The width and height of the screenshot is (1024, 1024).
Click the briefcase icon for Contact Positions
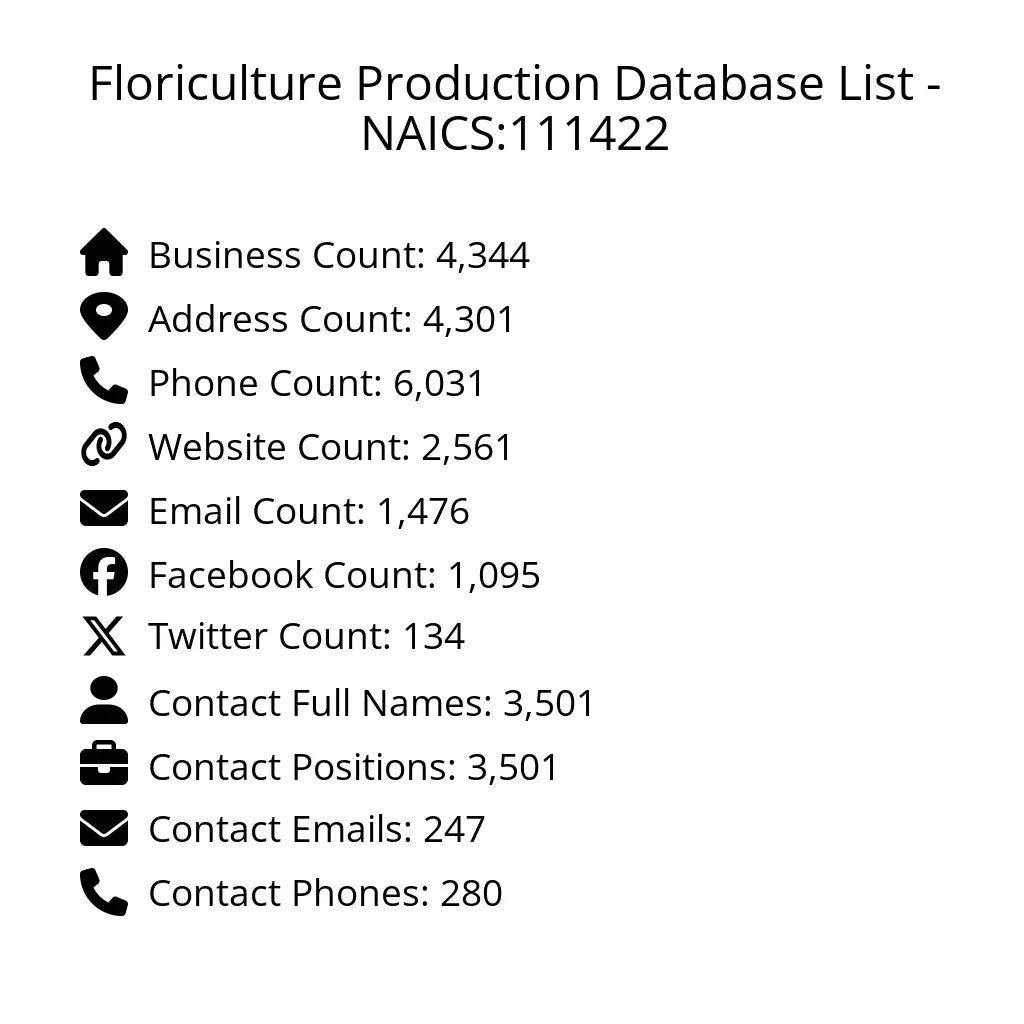click(104, 766)
